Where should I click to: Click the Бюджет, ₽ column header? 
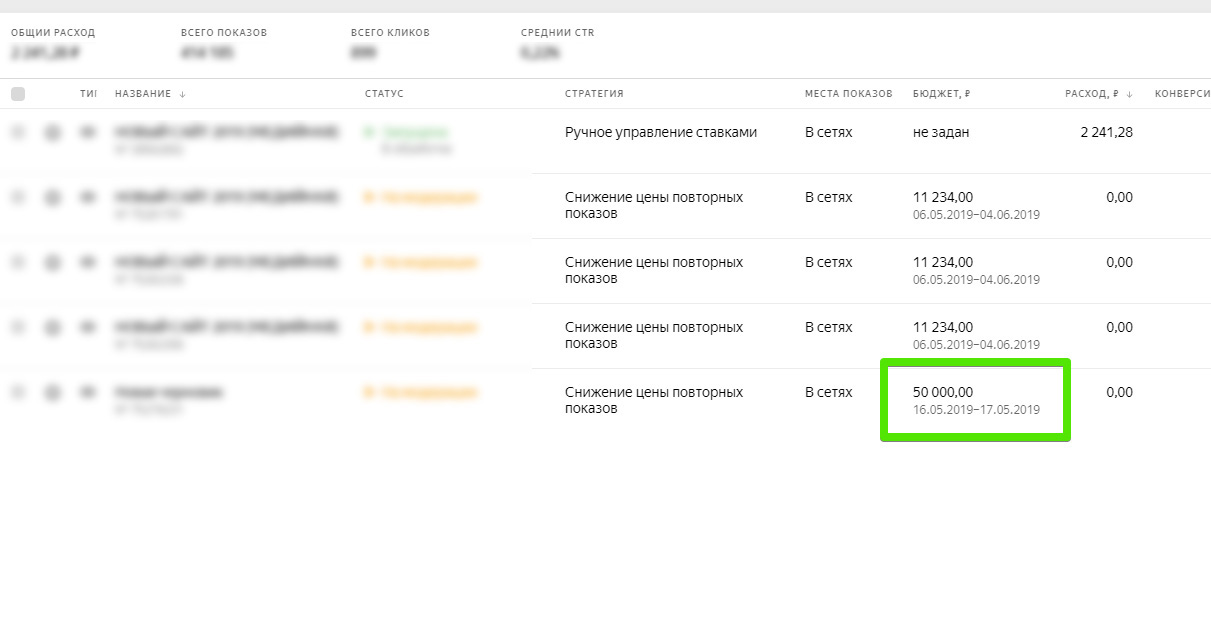tap(942, 94)
